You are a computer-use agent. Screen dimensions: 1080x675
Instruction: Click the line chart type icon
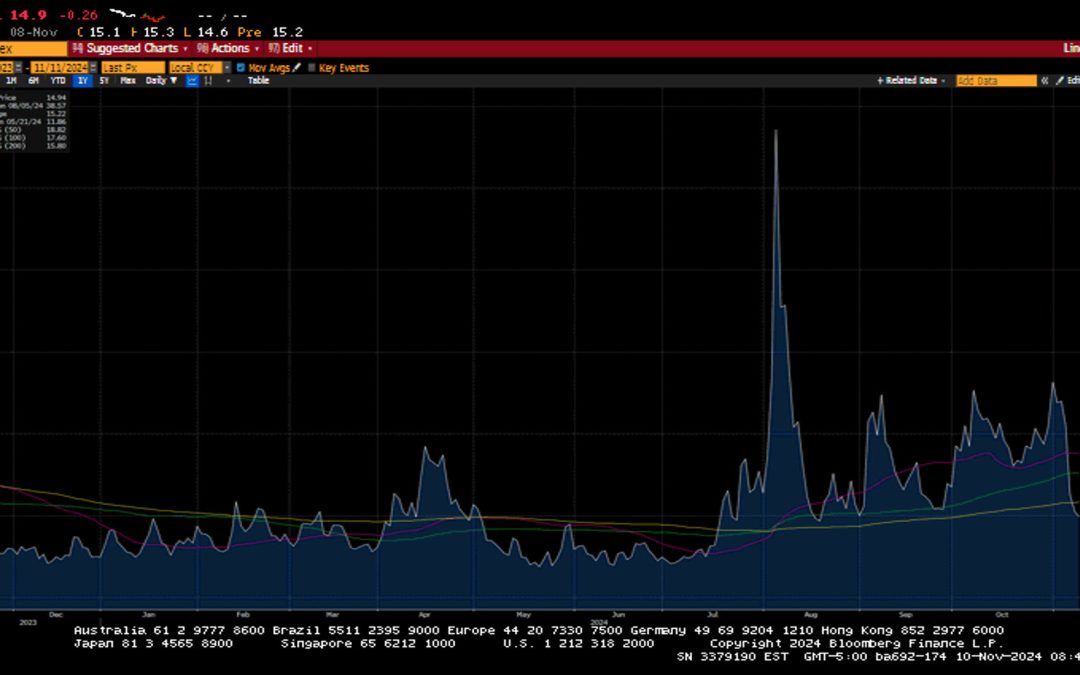point(192,80)
